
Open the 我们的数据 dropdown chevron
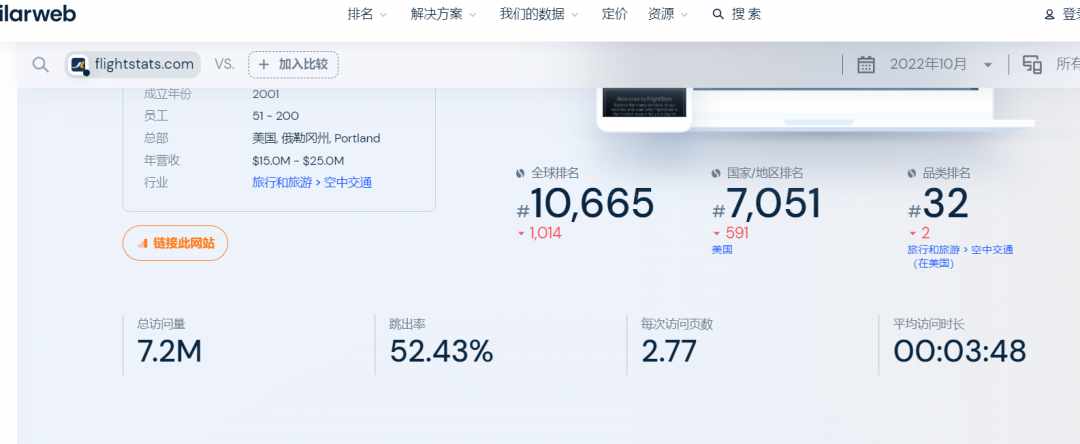574,14
